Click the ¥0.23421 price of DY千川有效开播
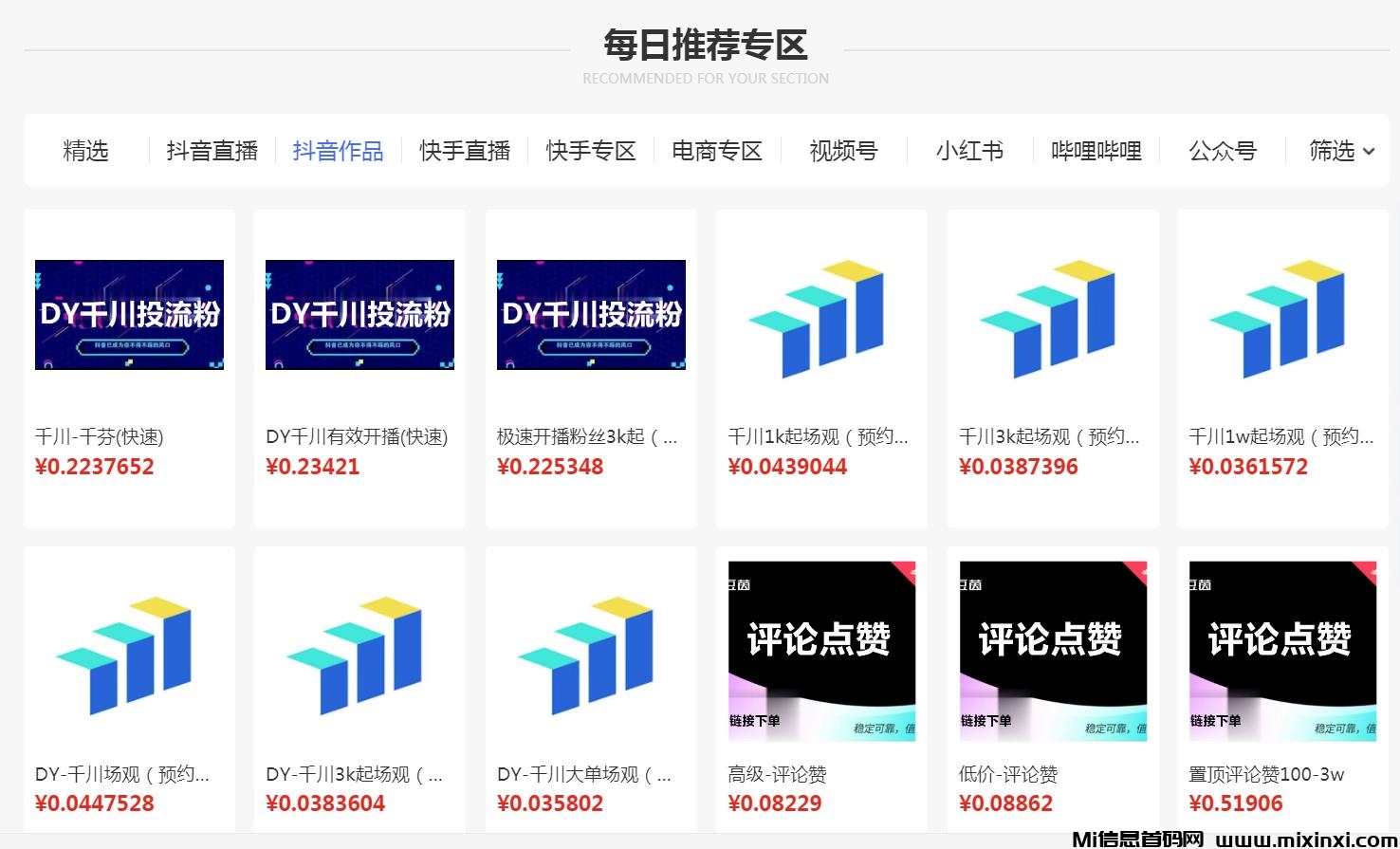This screenshot has height=849, width=1400. point(313,467)
